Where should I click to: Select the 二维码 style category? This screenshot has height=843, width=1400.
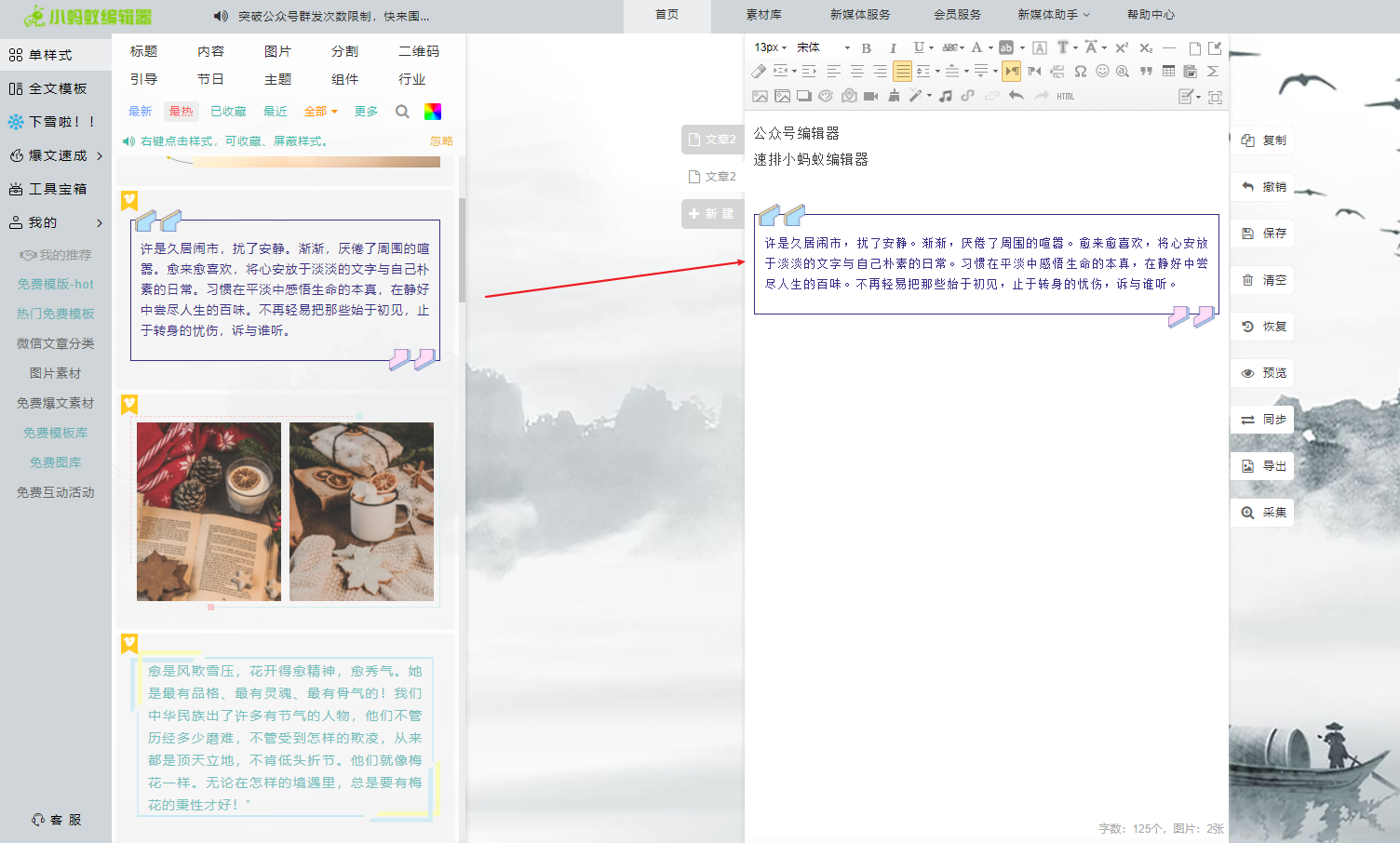click(418, 51)
